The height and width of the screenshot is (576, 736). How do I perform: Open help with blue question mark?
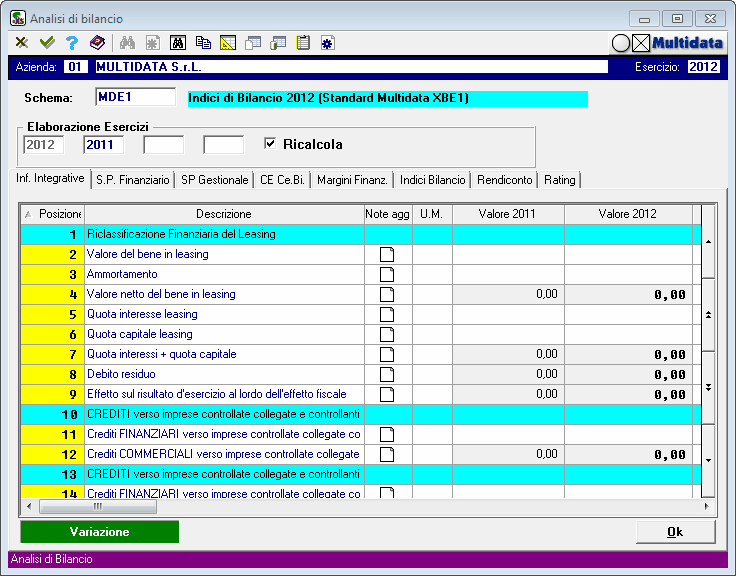click(x=72, y=43)
